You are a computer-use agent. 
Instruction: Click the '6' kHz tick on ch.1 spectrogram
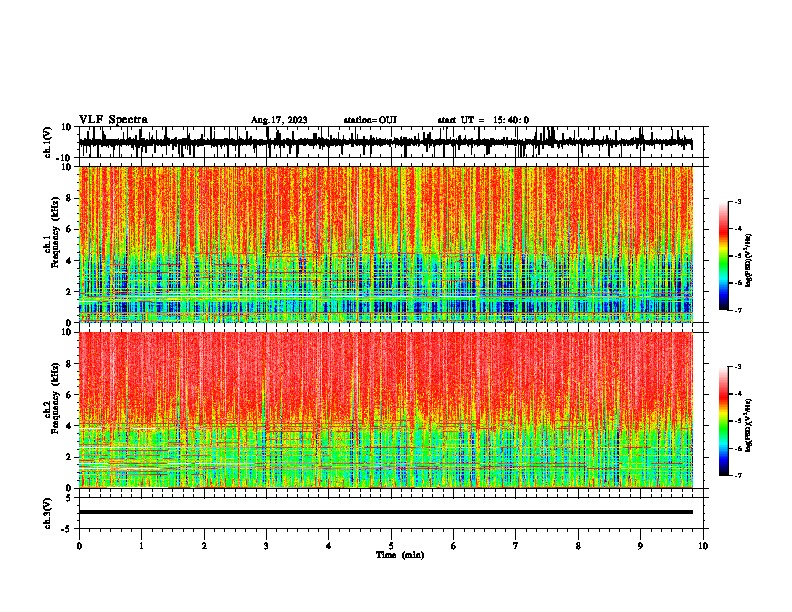point(70,229)
